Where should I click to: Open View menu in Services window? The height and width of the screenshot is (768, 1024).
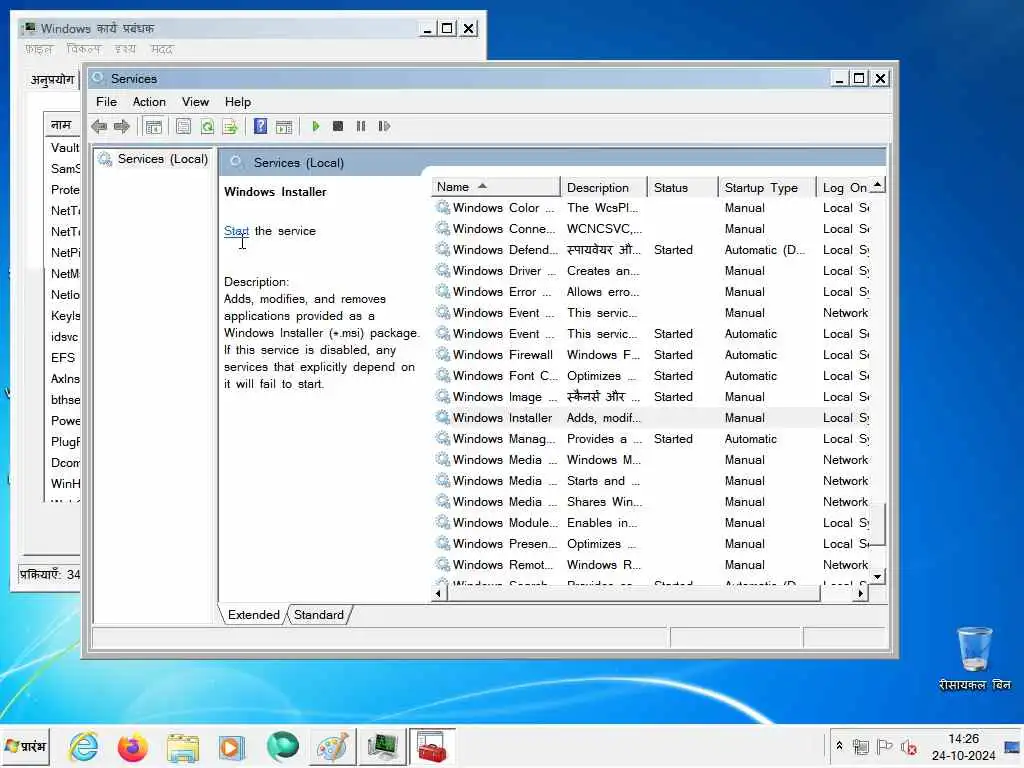[x=195, y=102]
